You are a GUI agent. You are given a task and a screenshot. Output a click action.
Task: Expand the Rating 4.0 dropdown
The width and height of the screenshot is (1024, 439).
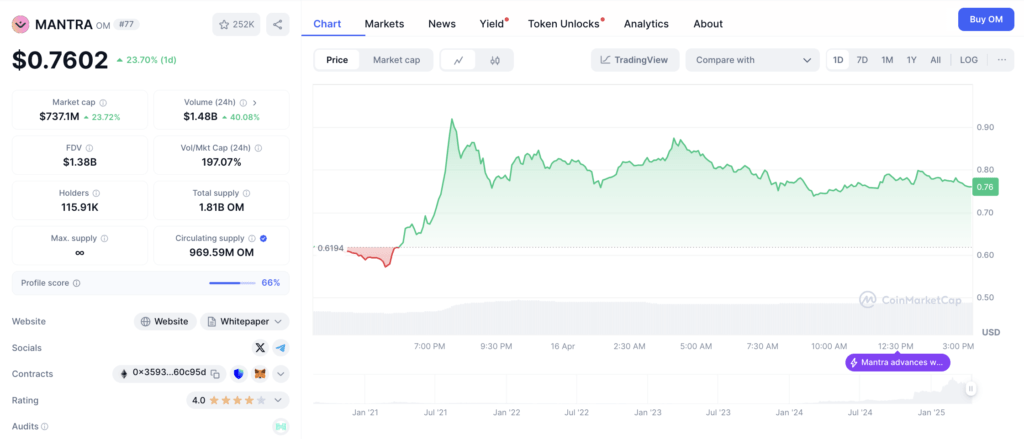click(x=238, y=400)
